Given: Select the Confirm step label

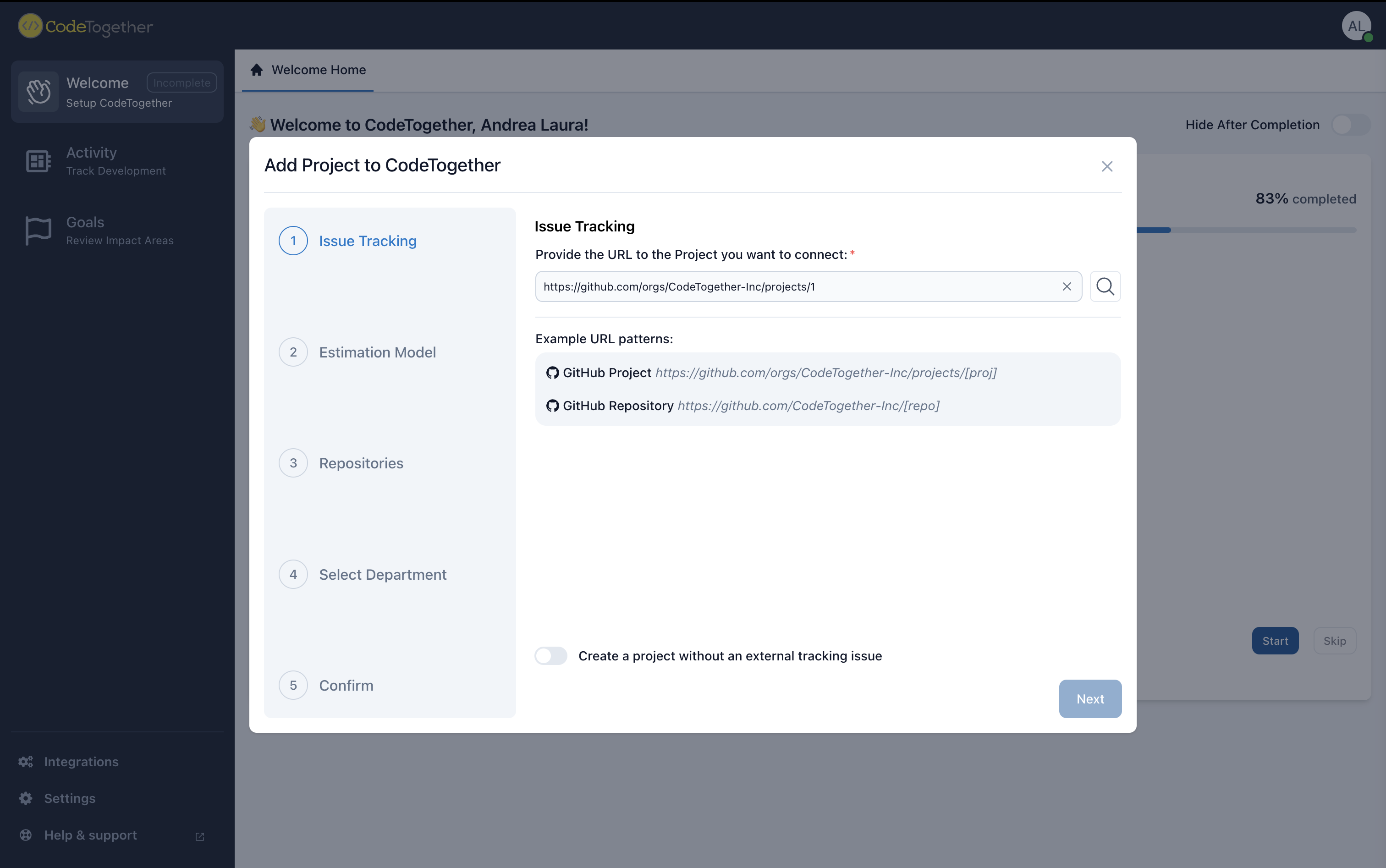Looking at the screenshot, I should pos(346,686).
